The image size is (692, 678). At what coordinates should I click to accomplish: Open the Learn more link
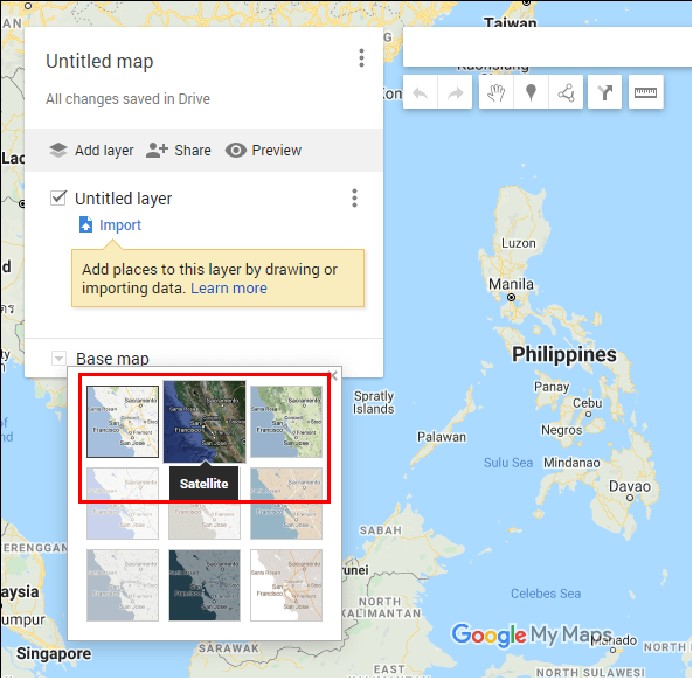click(x=229, y=288)
